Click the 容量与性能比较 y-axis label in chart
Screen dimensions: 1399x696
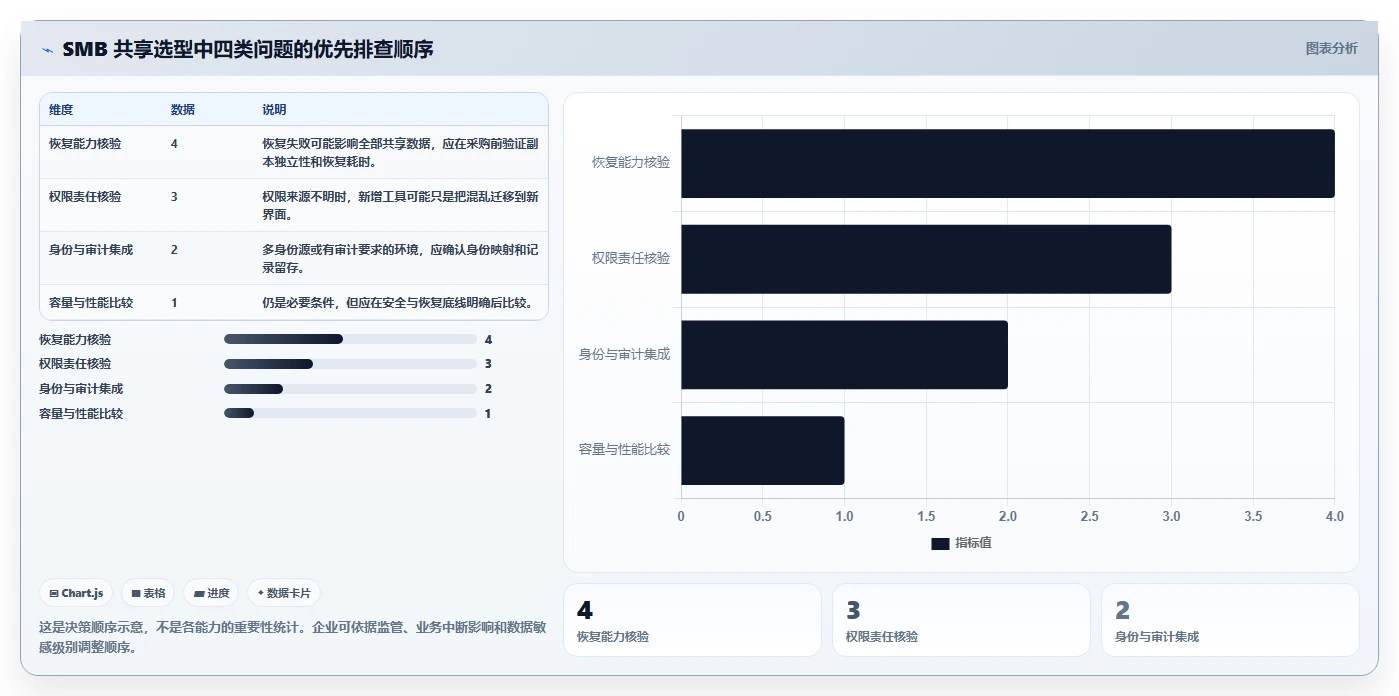624,450
